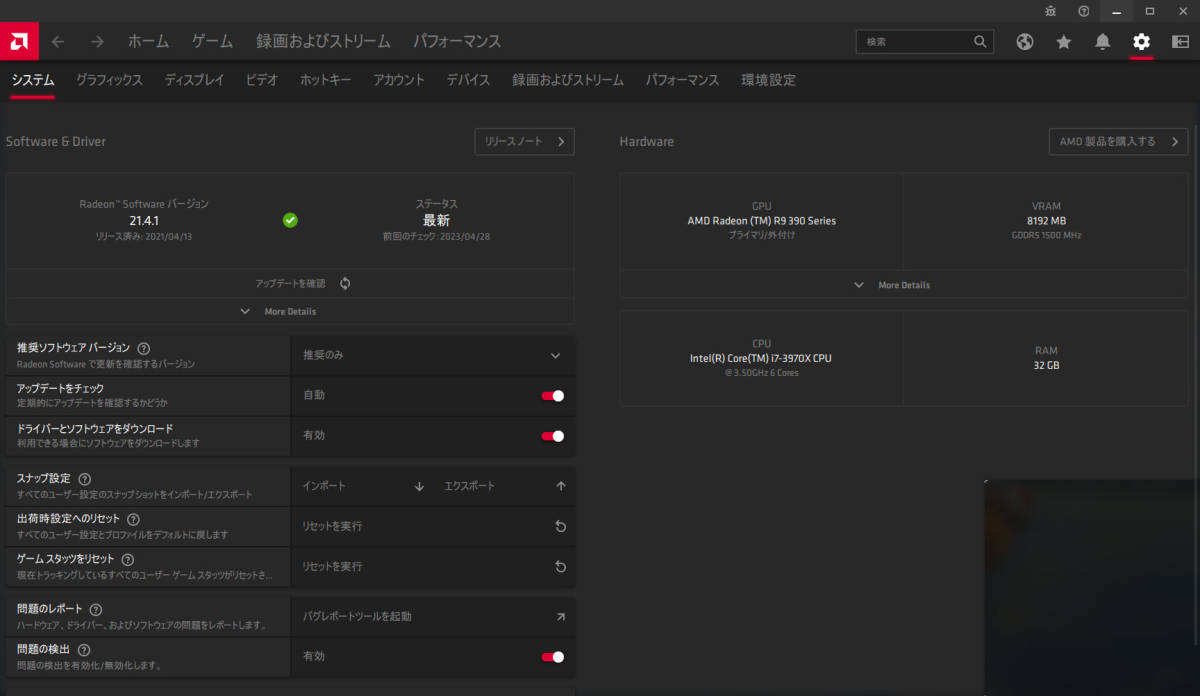Switch to アカウント tab
1200x696 pixels.
(x=399, y=80)
